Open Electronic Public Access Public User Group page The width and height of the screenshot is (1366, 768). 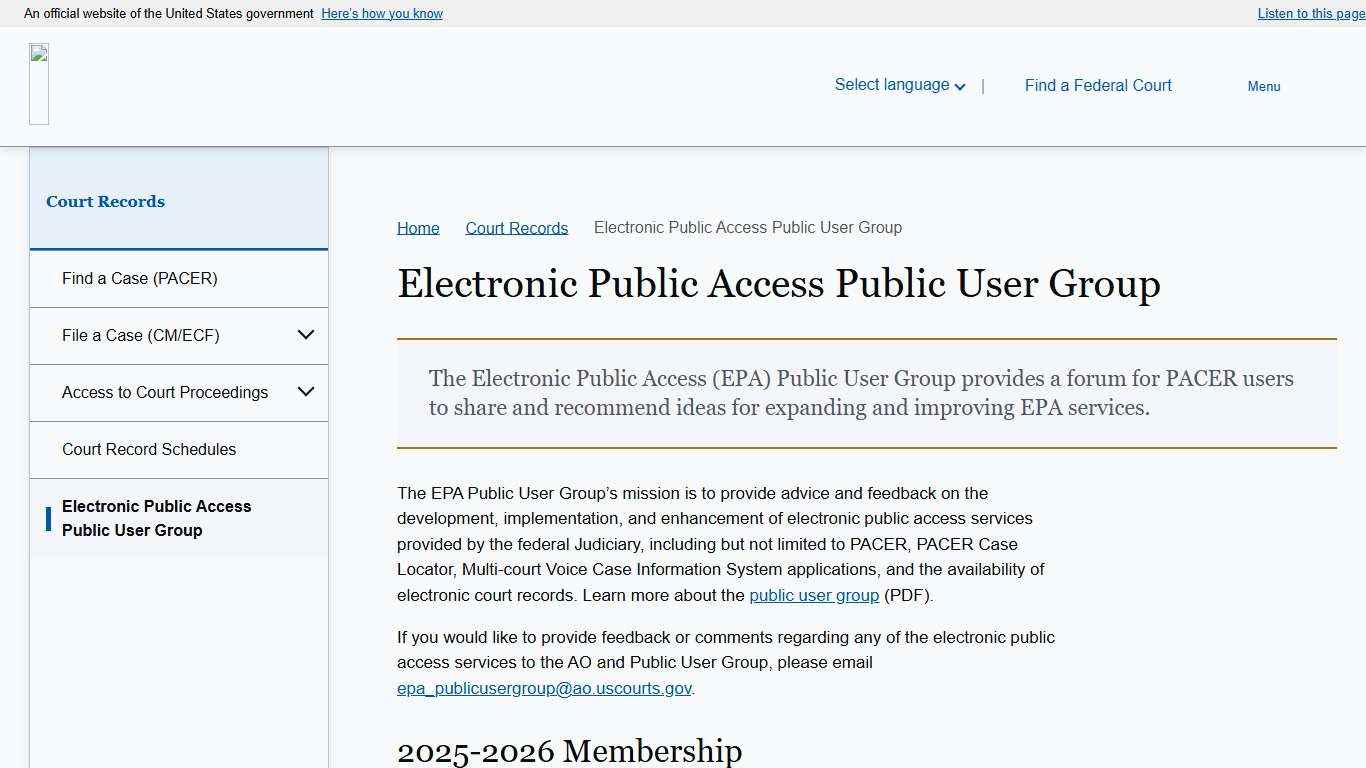(157, 518)
